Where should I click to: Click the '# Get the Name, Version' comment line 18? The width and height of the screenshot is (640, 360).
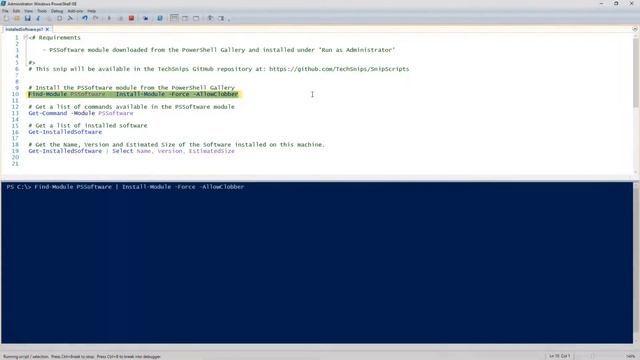pyautogui.click(x=176, y=144)
